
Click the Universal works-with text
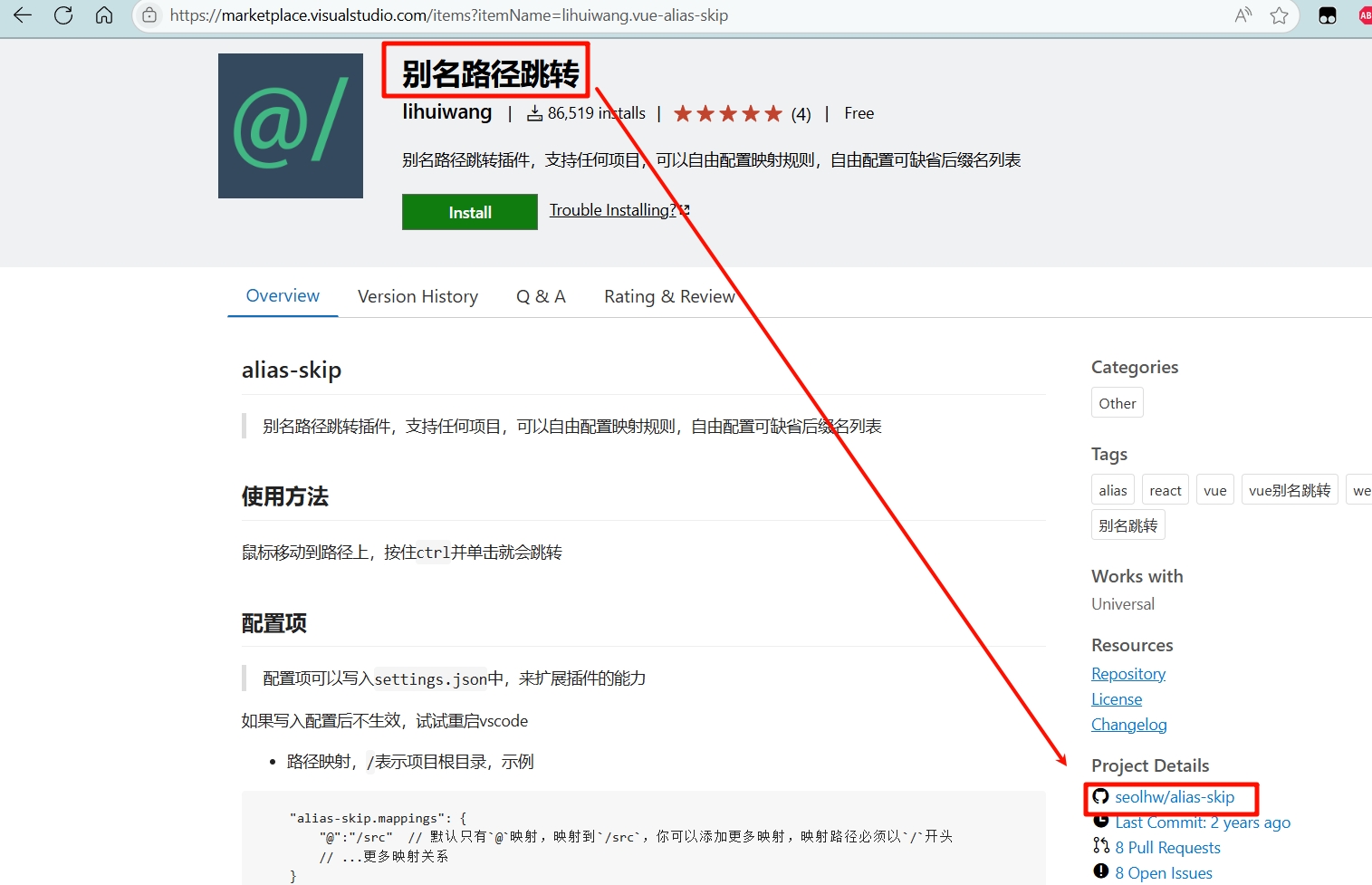(x=1123, y=604)
